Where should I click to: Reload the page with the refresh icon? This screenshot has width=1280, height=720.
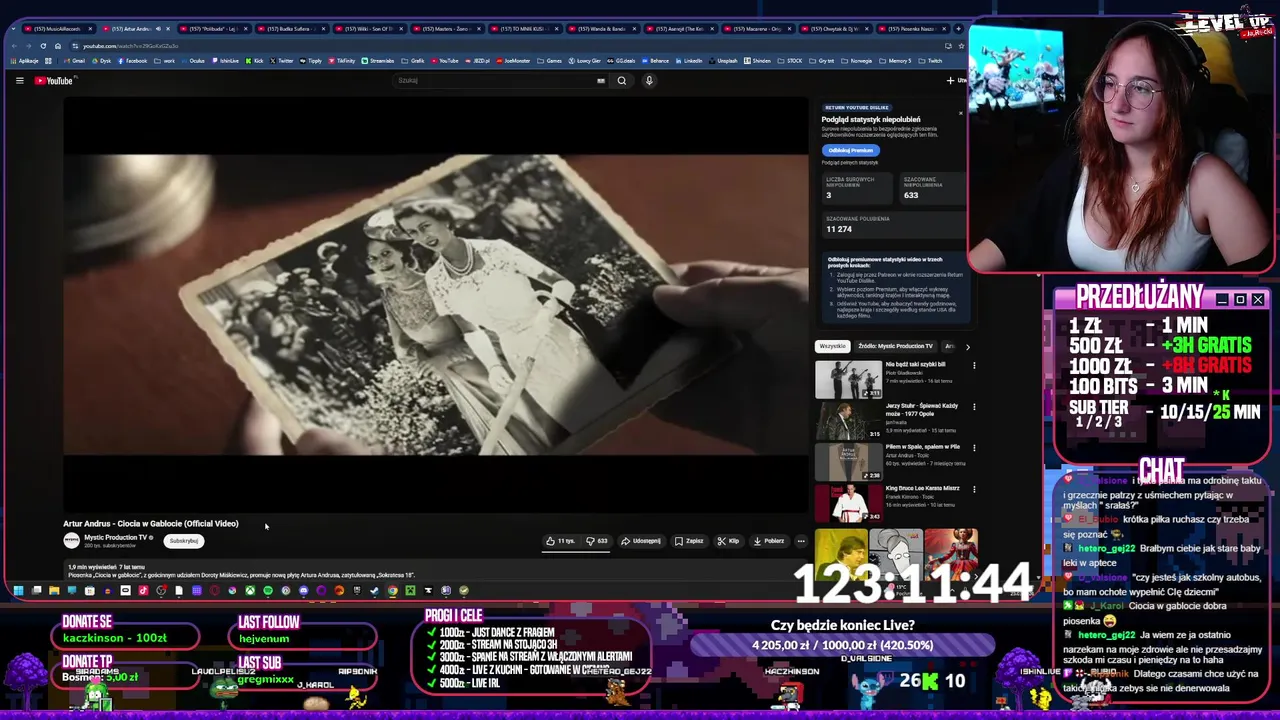tap(43, 46)
